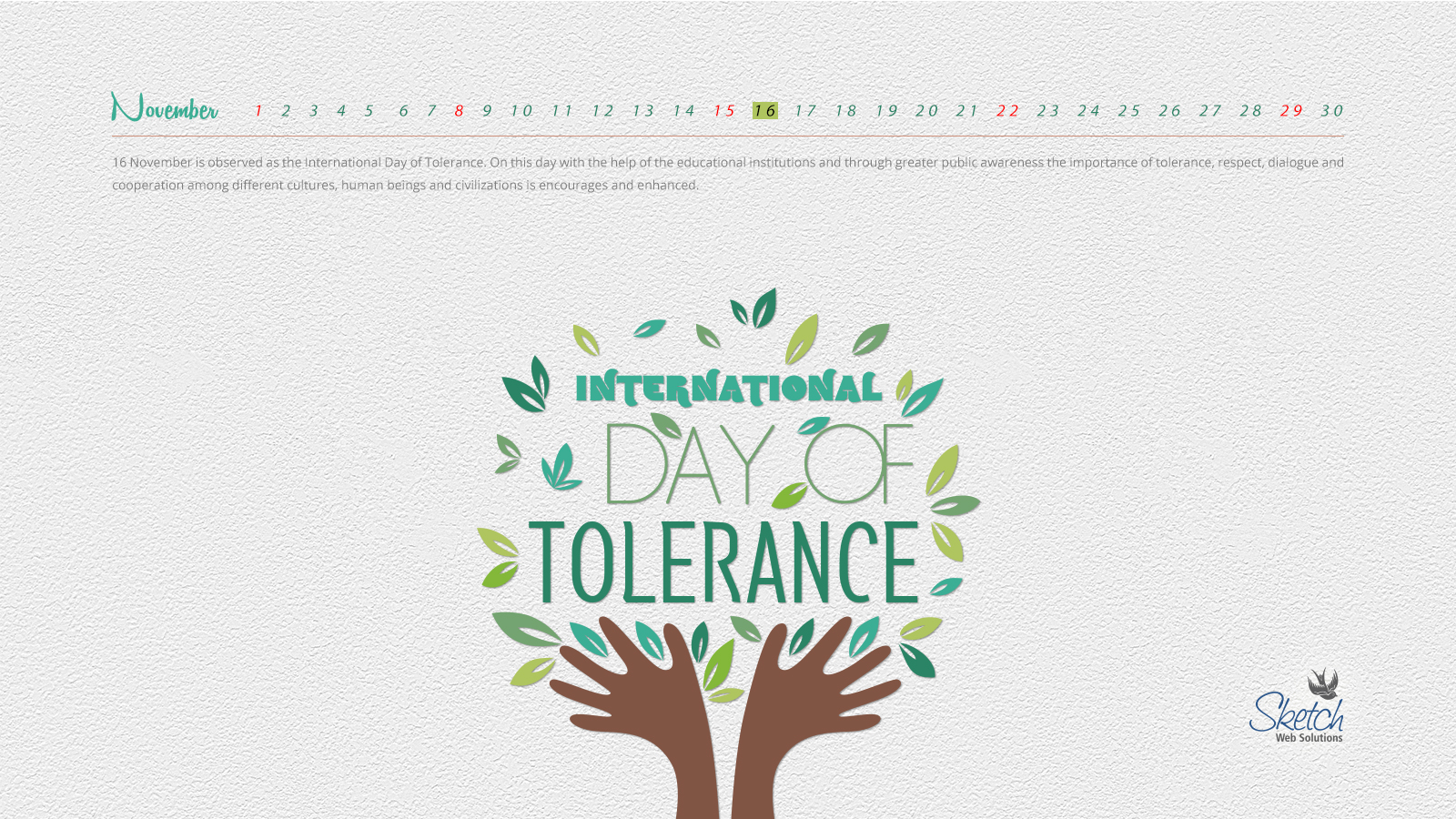Select date 30 in the calendar row
Screen dimensions: 1456x819
1333,111
